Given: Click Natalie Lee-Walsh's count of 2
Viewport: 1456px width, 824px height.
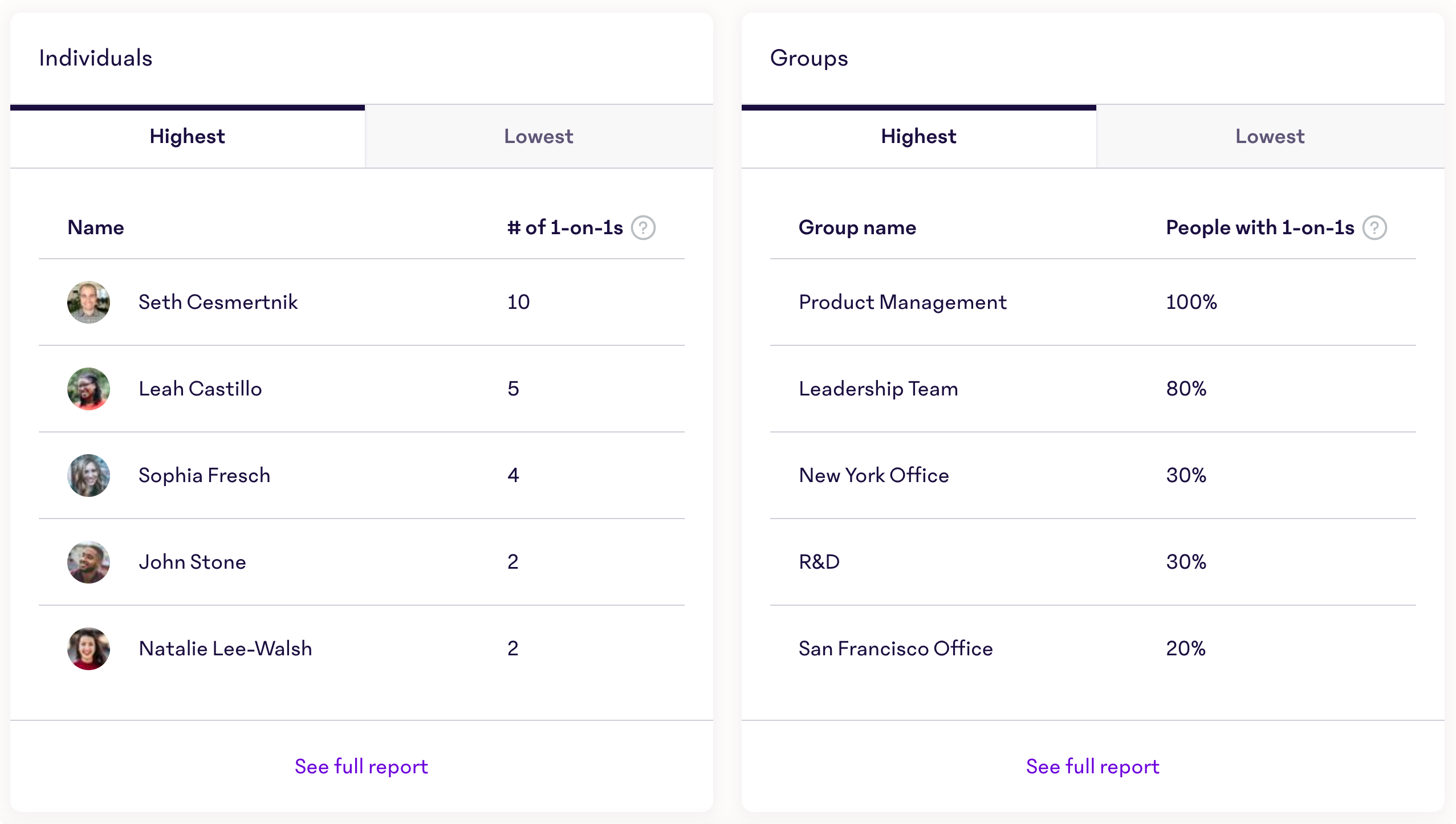Looking at the screenshot, I should point(513,648).
